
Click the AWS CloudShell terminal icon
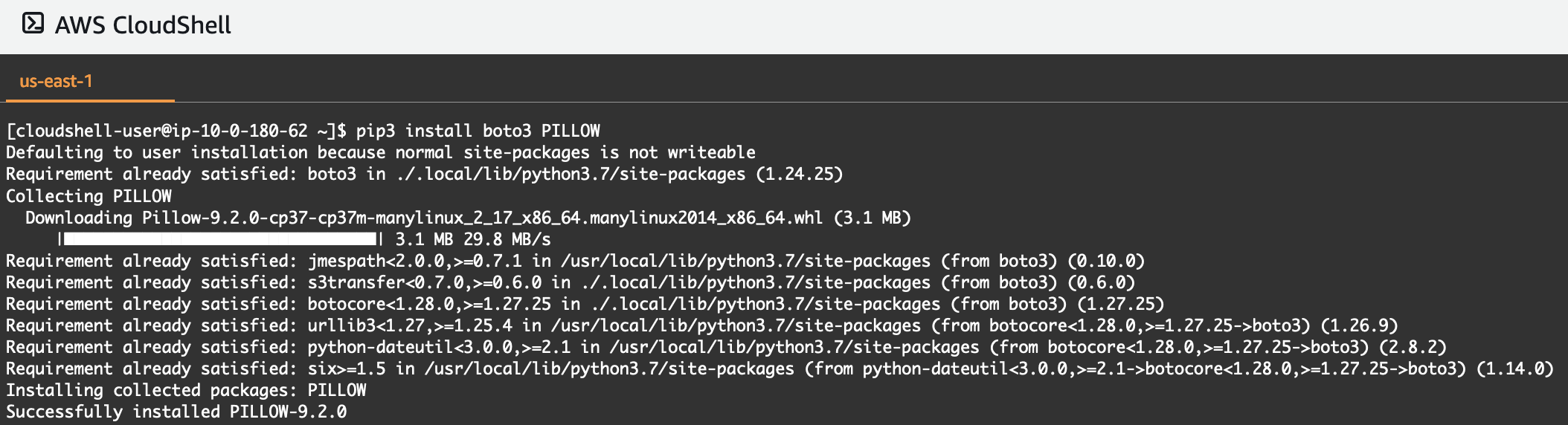click(33, 24)
